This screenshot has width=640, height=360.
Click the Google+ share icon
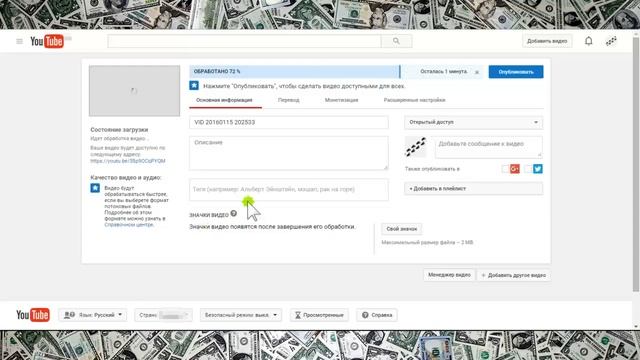(x=515, y=169)
